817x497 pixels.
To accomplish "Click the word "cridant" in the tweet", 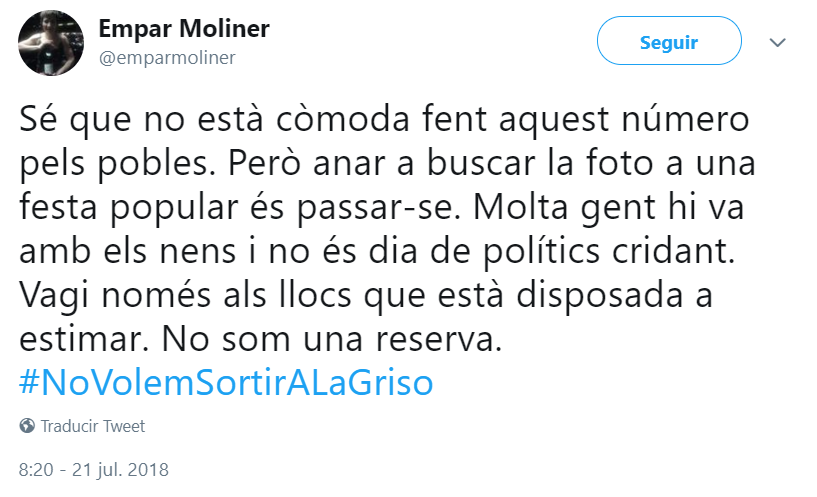I will click(x=673, y=252).
